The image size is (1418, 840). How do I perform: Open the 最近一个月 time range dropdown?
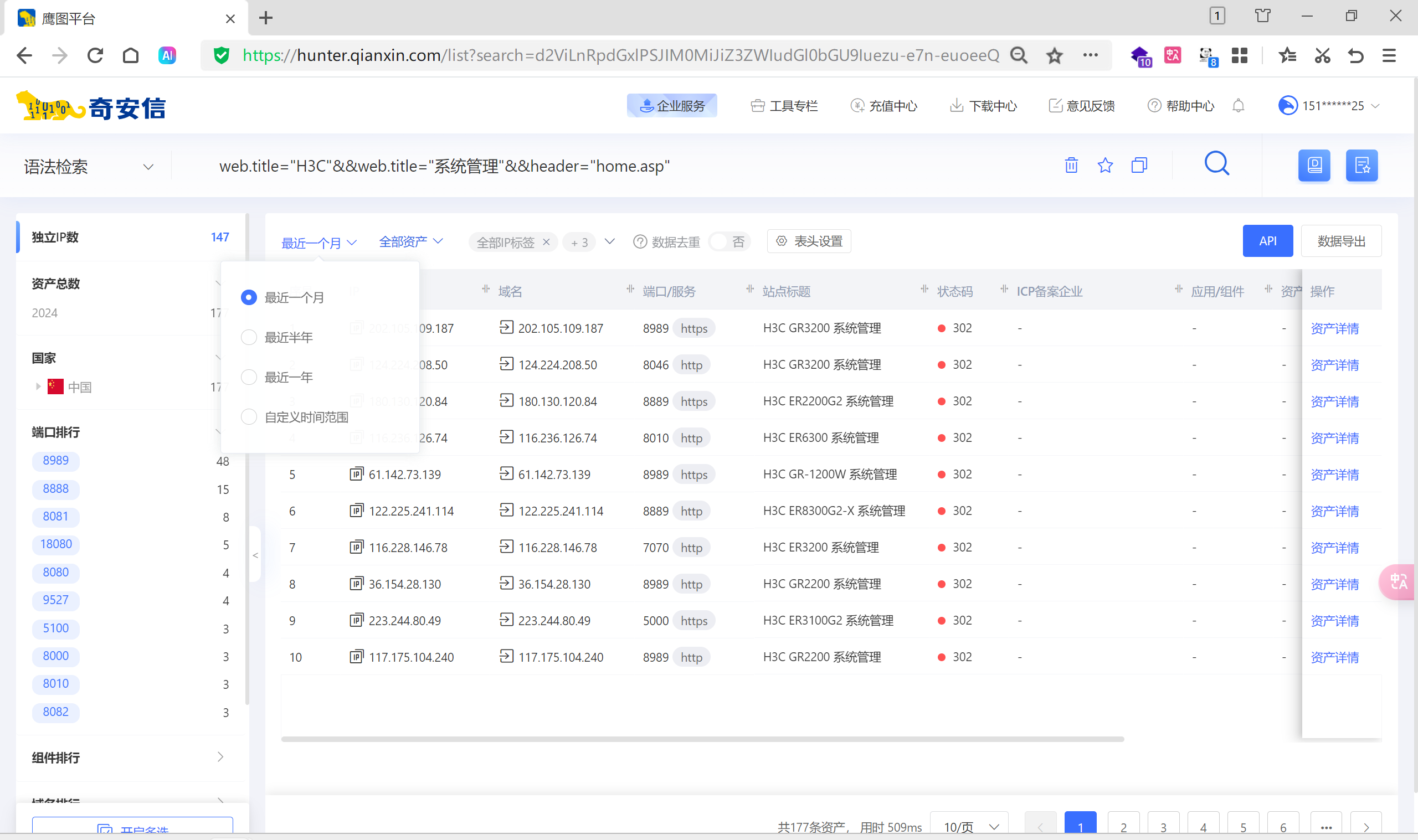[319, 243]
